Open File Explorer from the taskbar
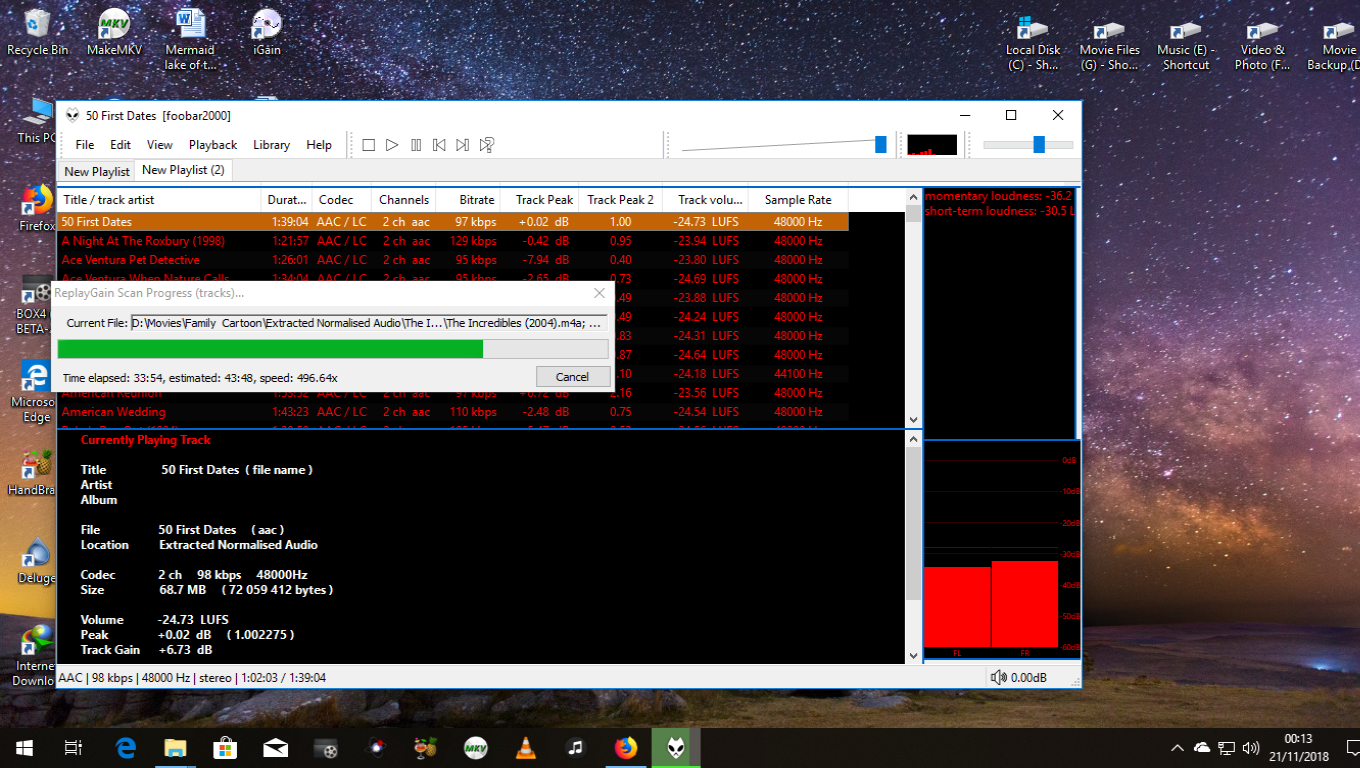The image size is (1360, 768). pyautogui.click(x=175, y=748)
